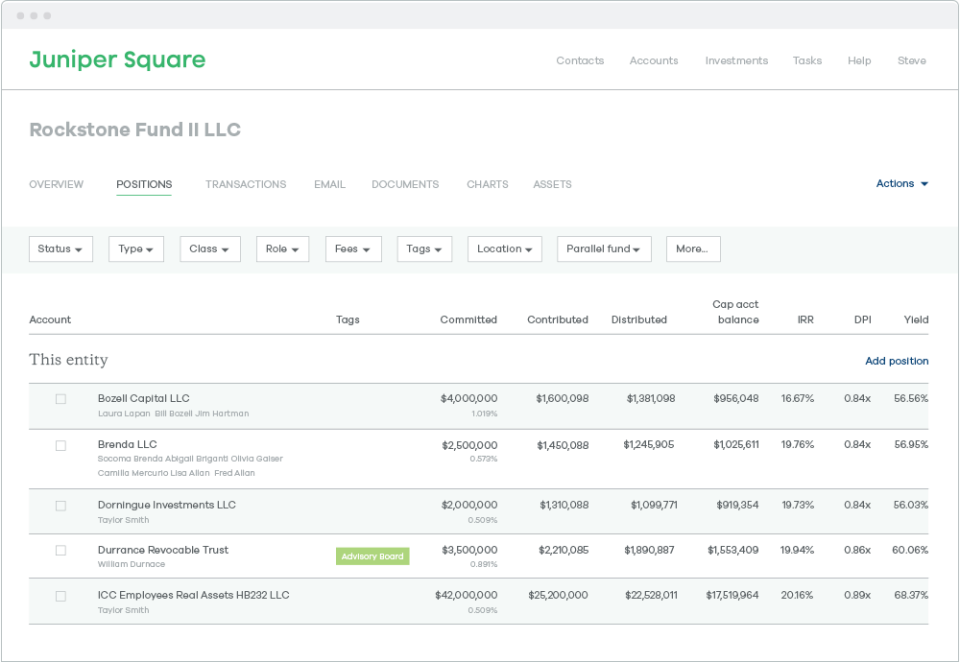960x662 pixels.
Task: Check the Durrance Revocable Trust checkbox
Action: (61, 551)
